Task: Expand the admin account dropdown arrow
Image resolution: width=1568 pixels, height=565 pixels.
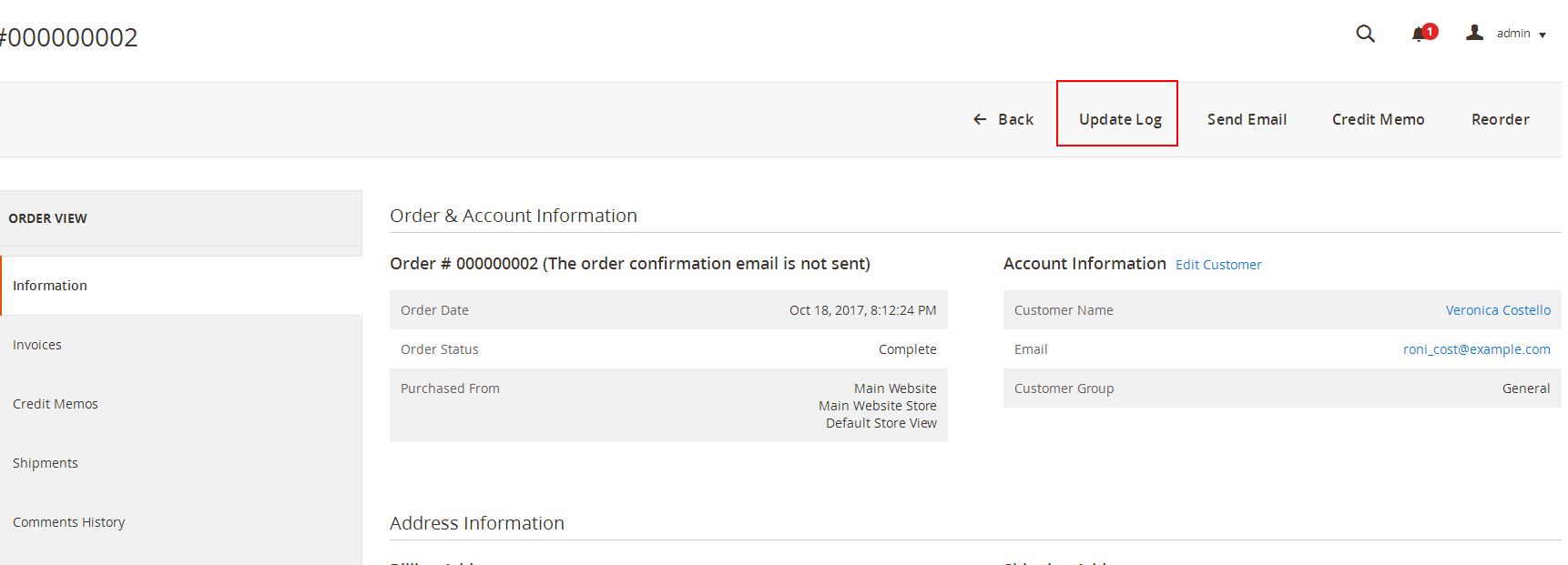Action: click(1543, 35)
